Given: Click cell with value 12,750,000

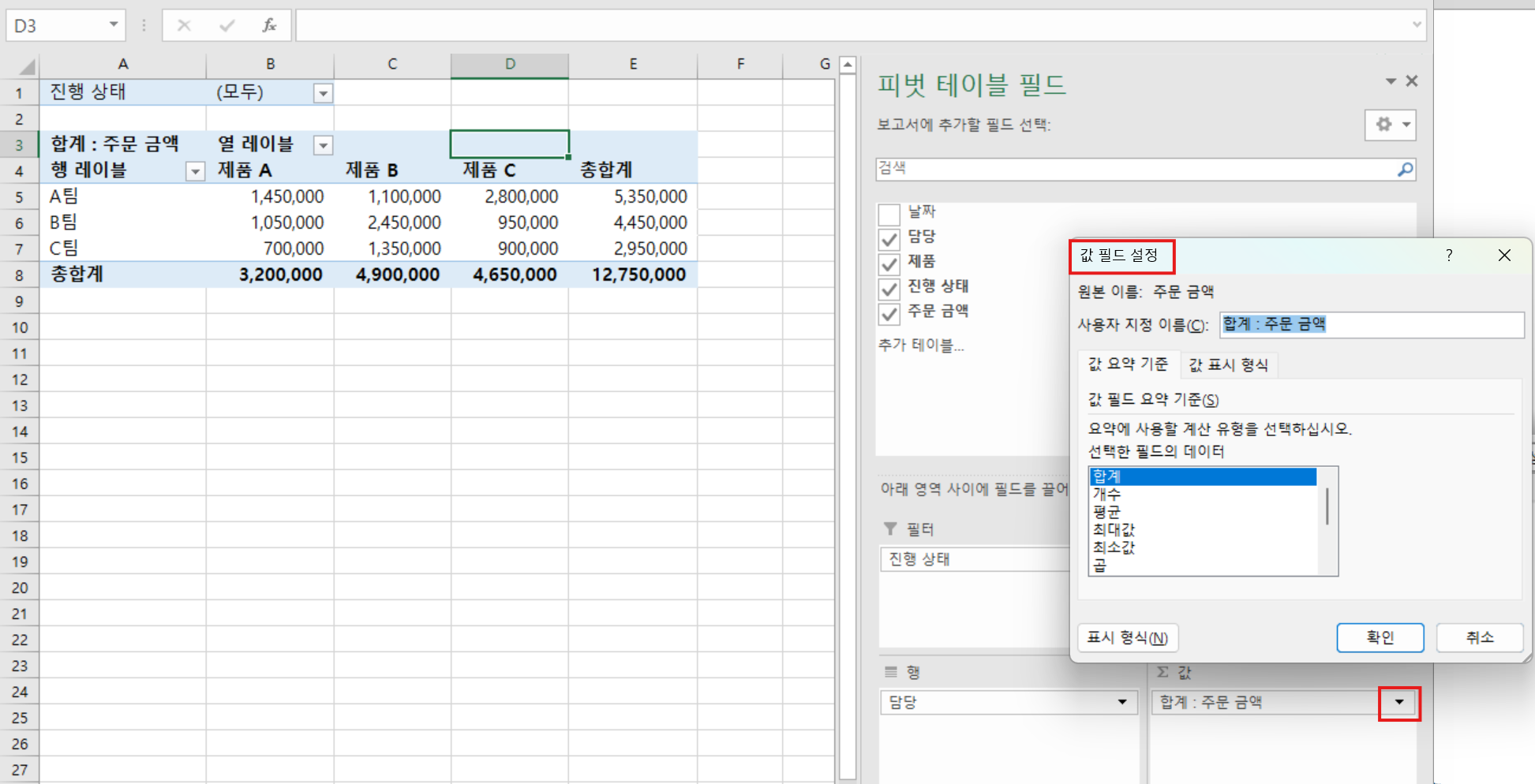Looking at the screenshot, I should [x=633, y=274].
